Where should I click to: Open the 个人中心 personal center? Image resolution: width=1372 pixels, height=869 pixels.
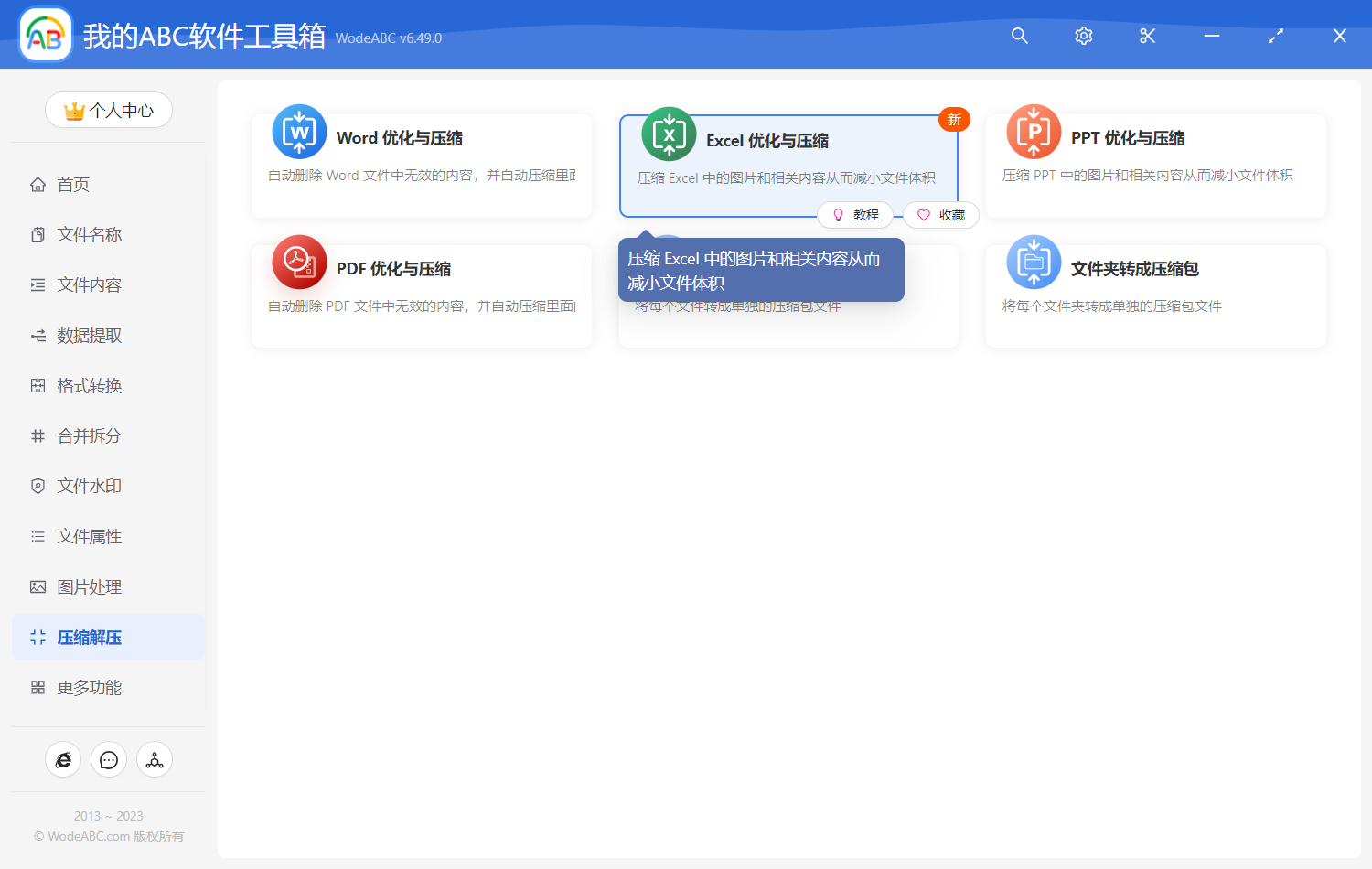click(x=109, y=110)
